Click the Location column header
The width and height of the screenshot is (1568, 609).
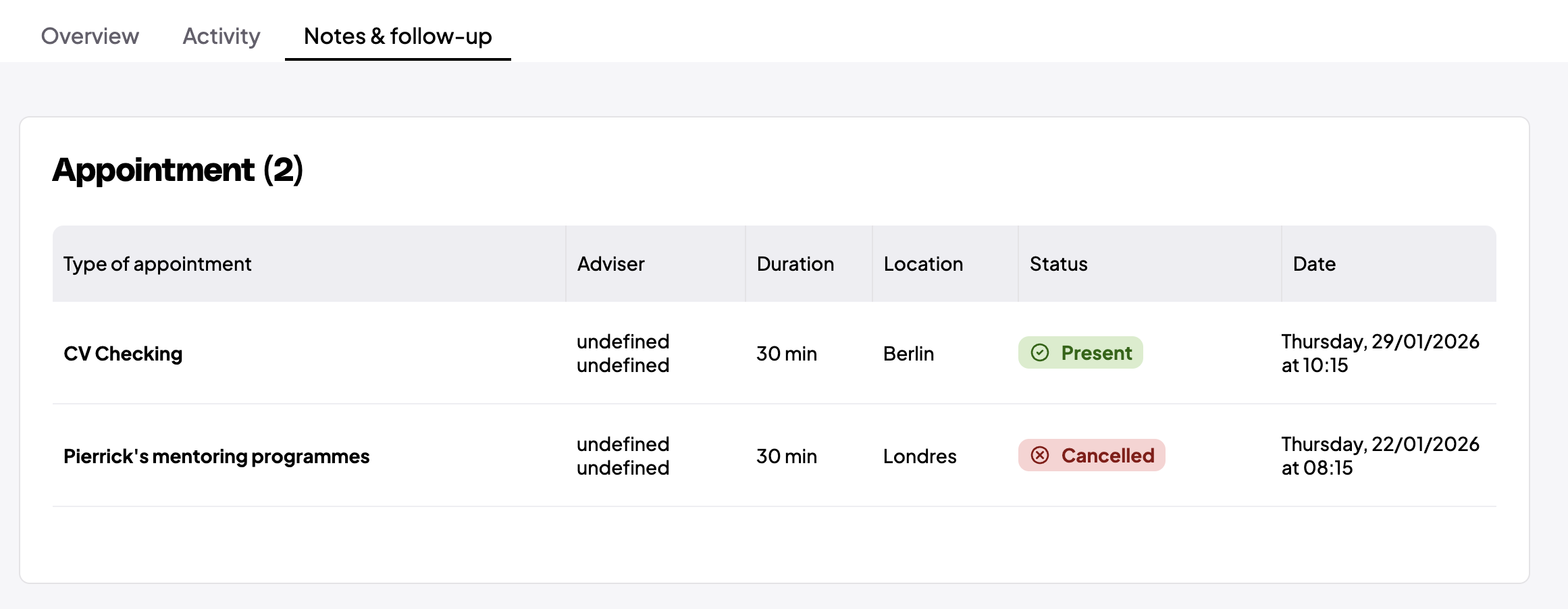[x=923, y=263]
